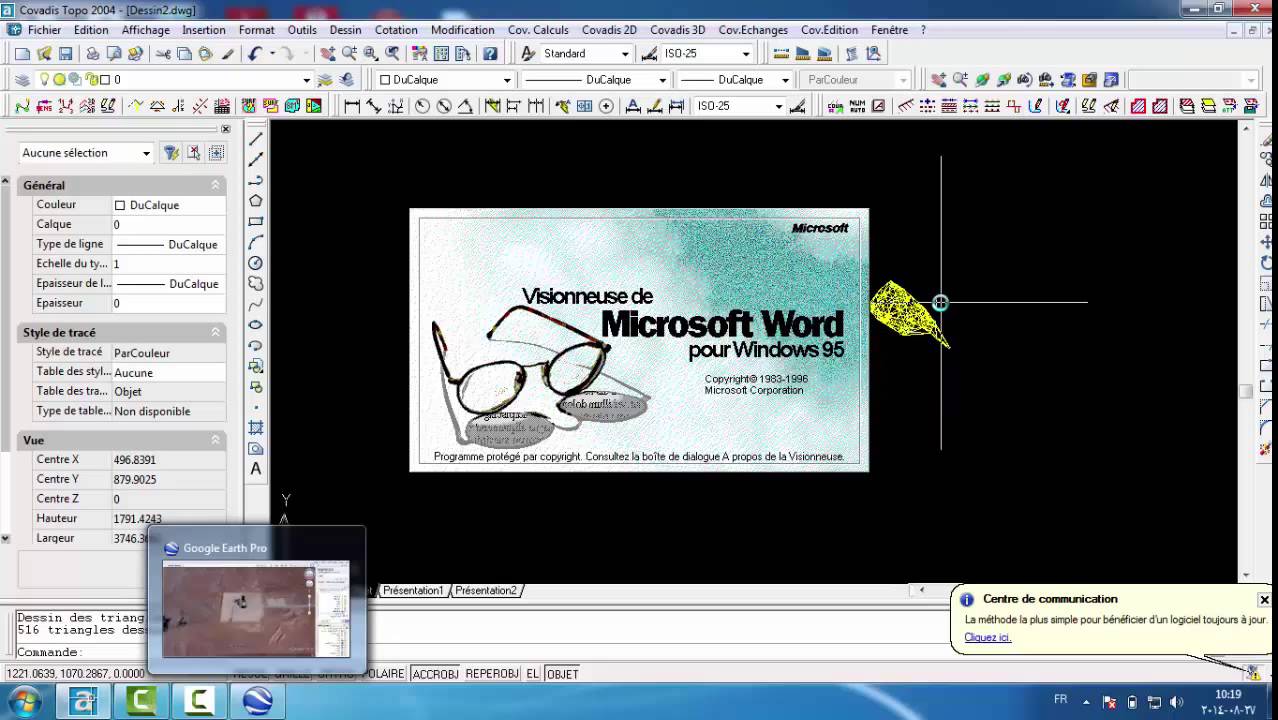Click the Windows Start button
The image size is (1278, 720).
pyautogui.click(x=23, y=702)
